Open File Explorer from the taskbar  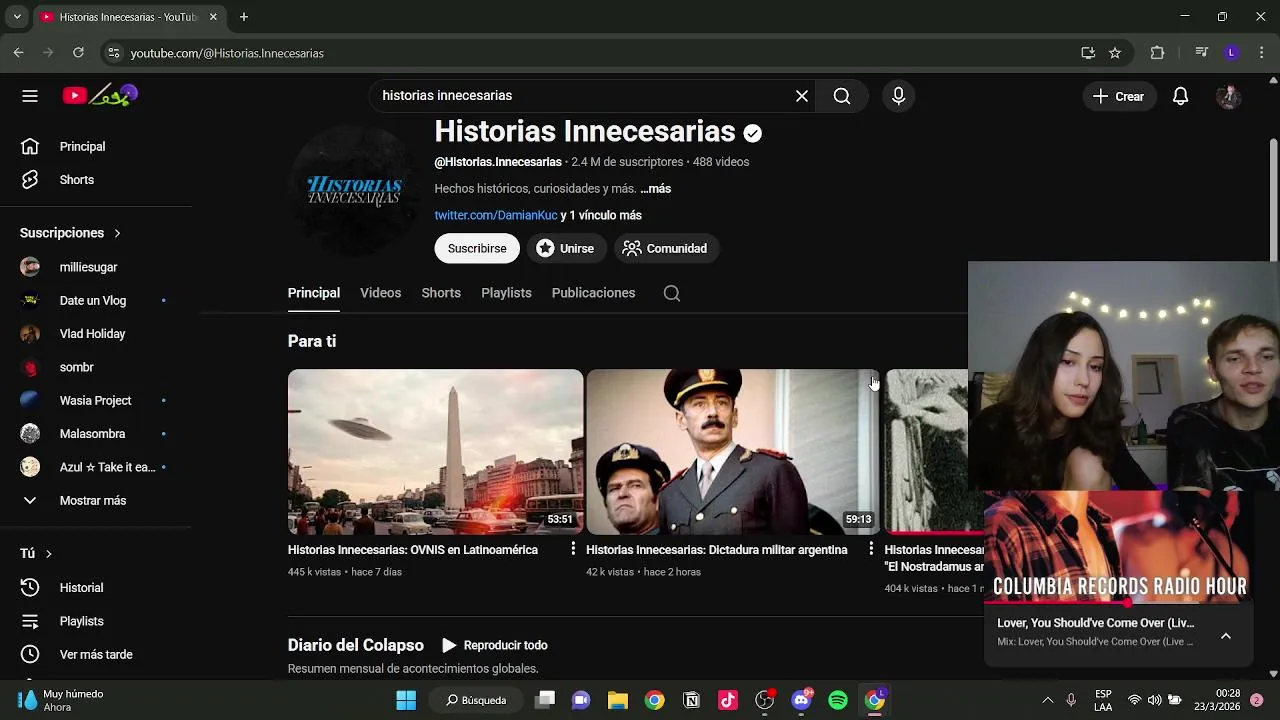[x=618, y=700]
